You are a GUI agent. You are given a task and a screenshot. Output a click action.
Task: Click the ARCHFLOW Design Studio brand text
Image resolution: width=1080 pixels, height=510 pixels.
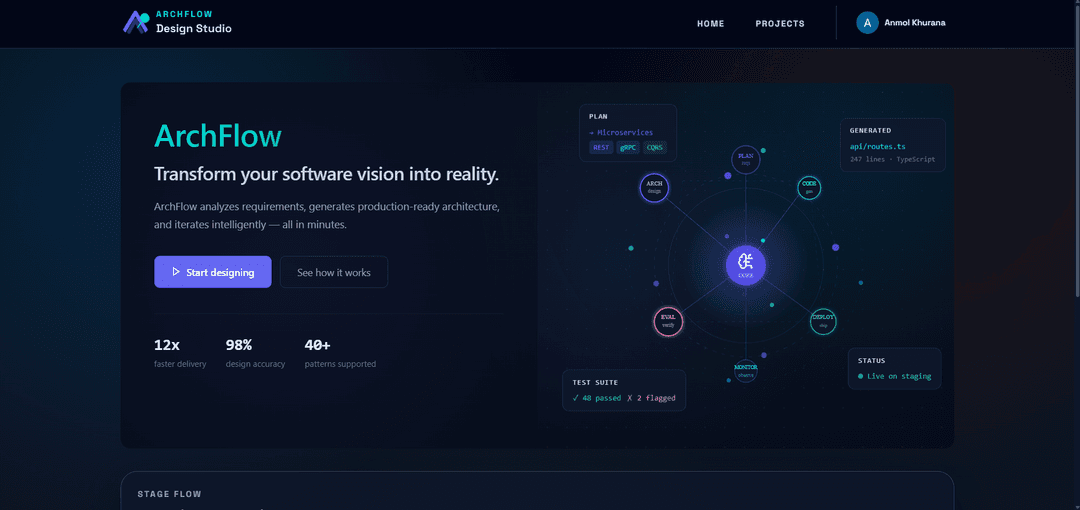[194, 22]
